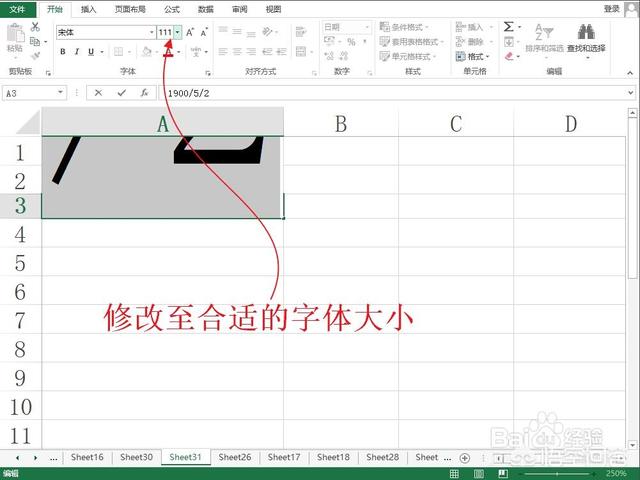Click the Decrease Decimal icon

pos(344,56)
